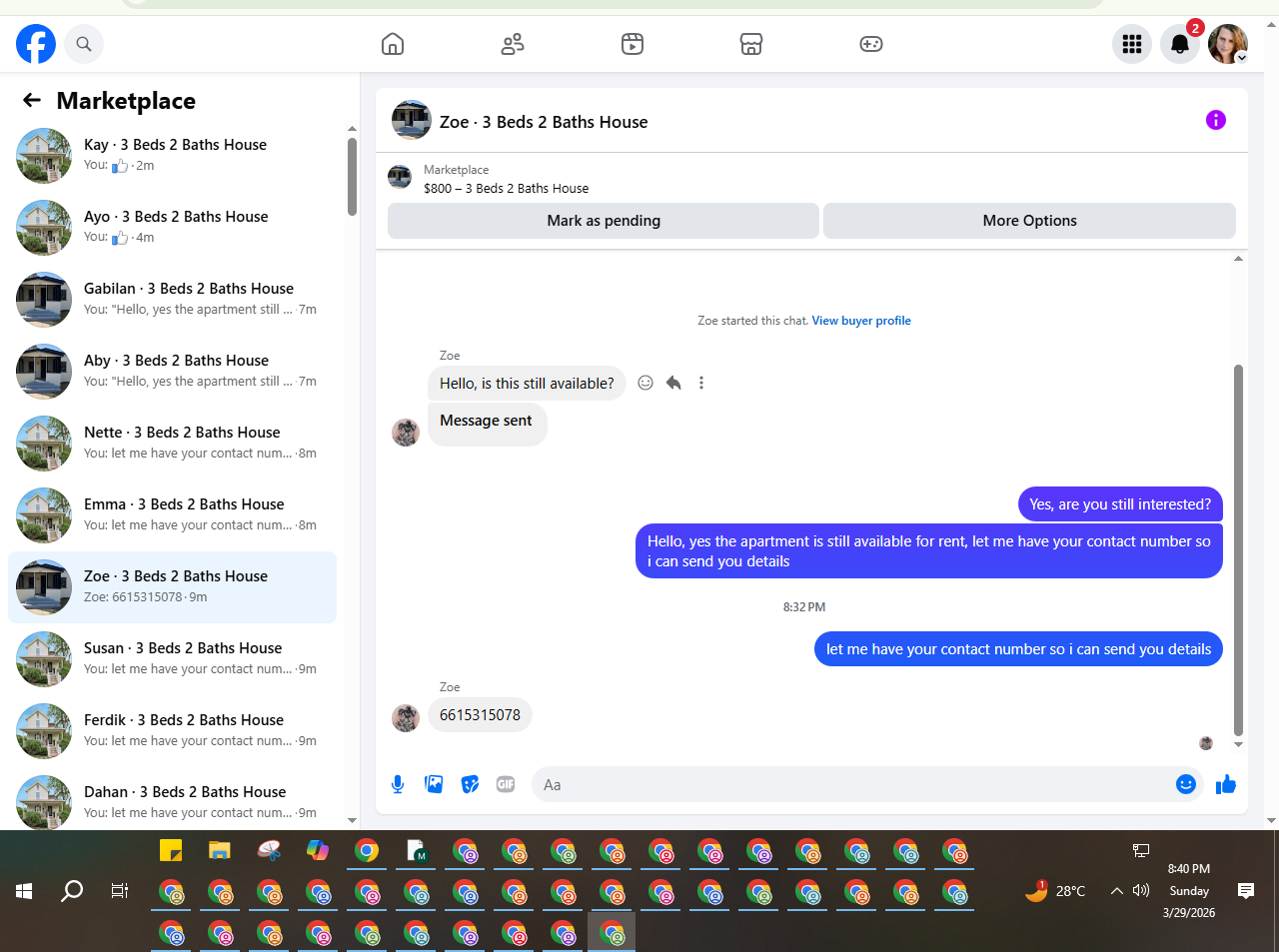Open the conversation with Susan

coord(172,659)
